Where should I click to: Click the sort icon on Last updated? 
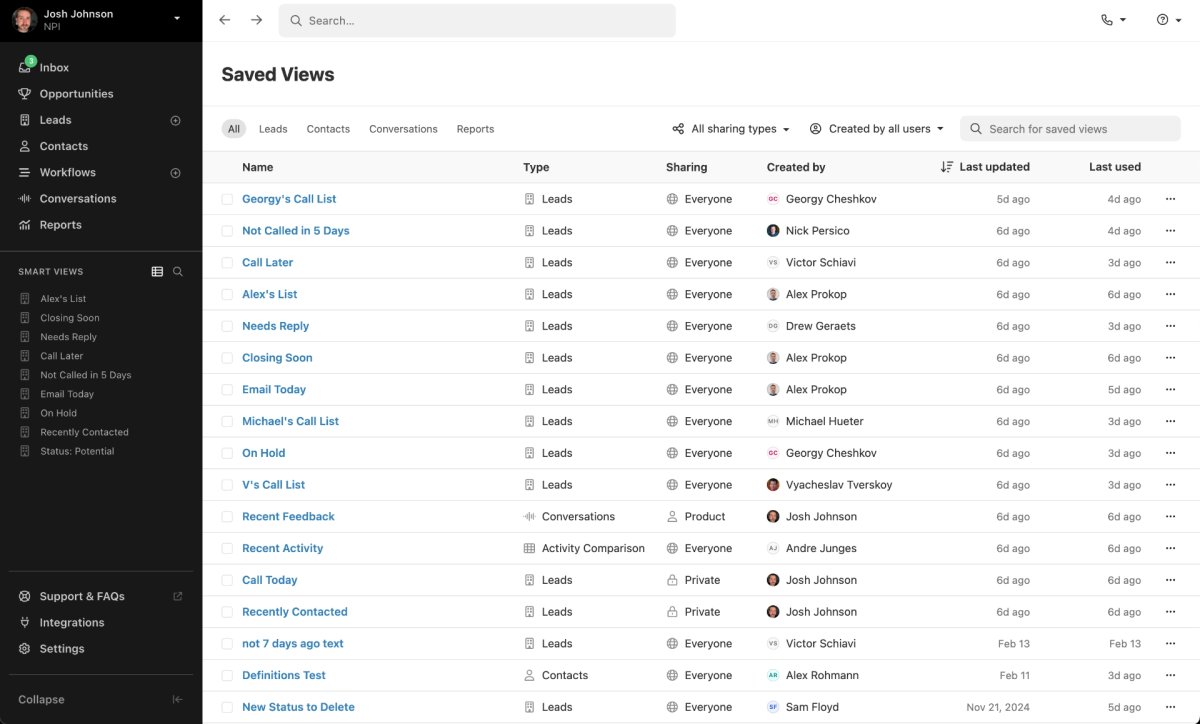tap(947, 167)
